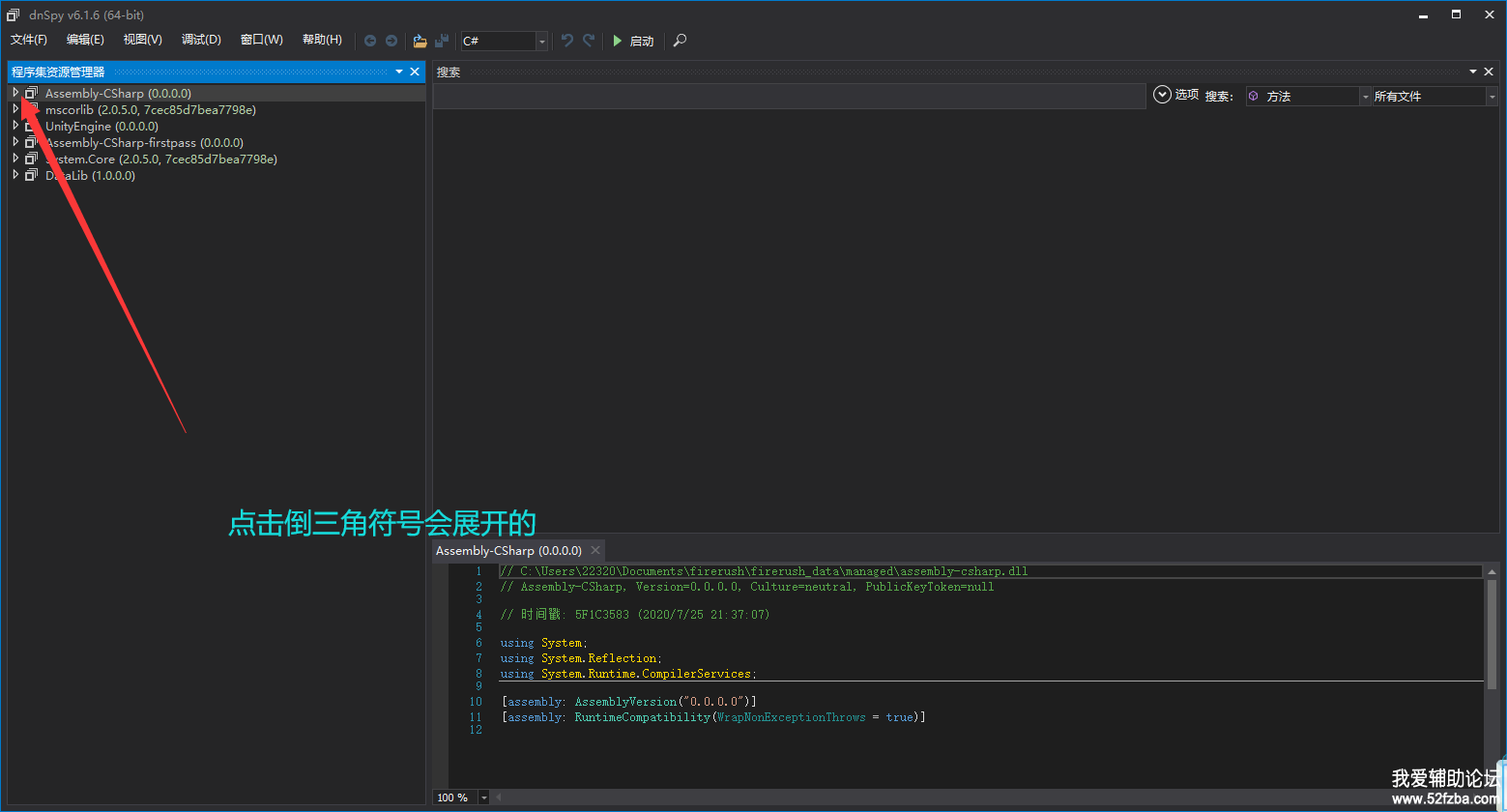
Task: Open the 帮助(H) menu
Action: (322, 40)
